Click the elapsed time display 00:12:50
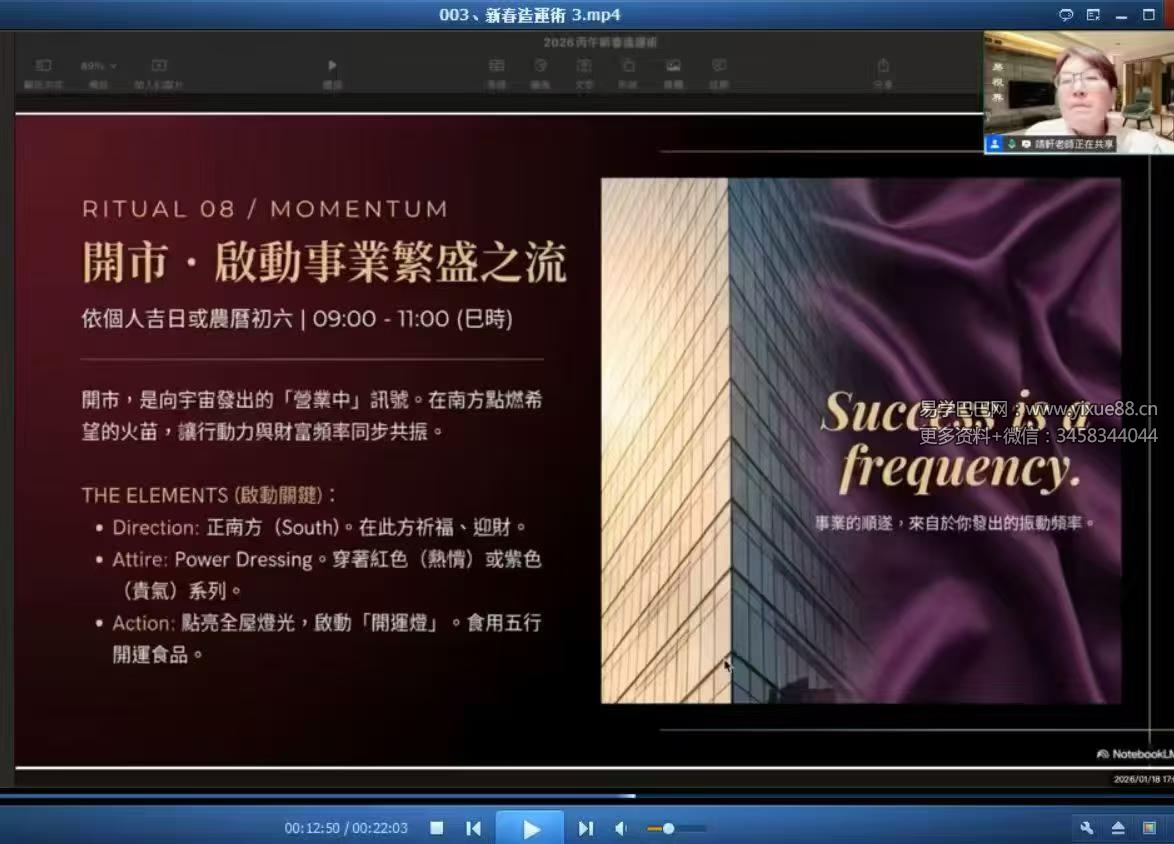1174x844 pixels. 312,828
